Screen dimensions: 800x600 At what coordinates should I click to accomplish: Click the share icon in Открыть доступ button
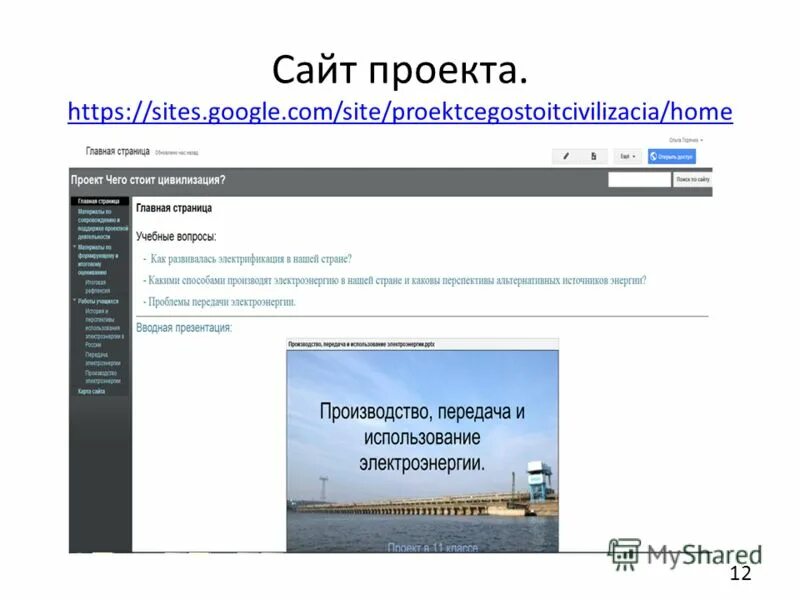(653, 155)
